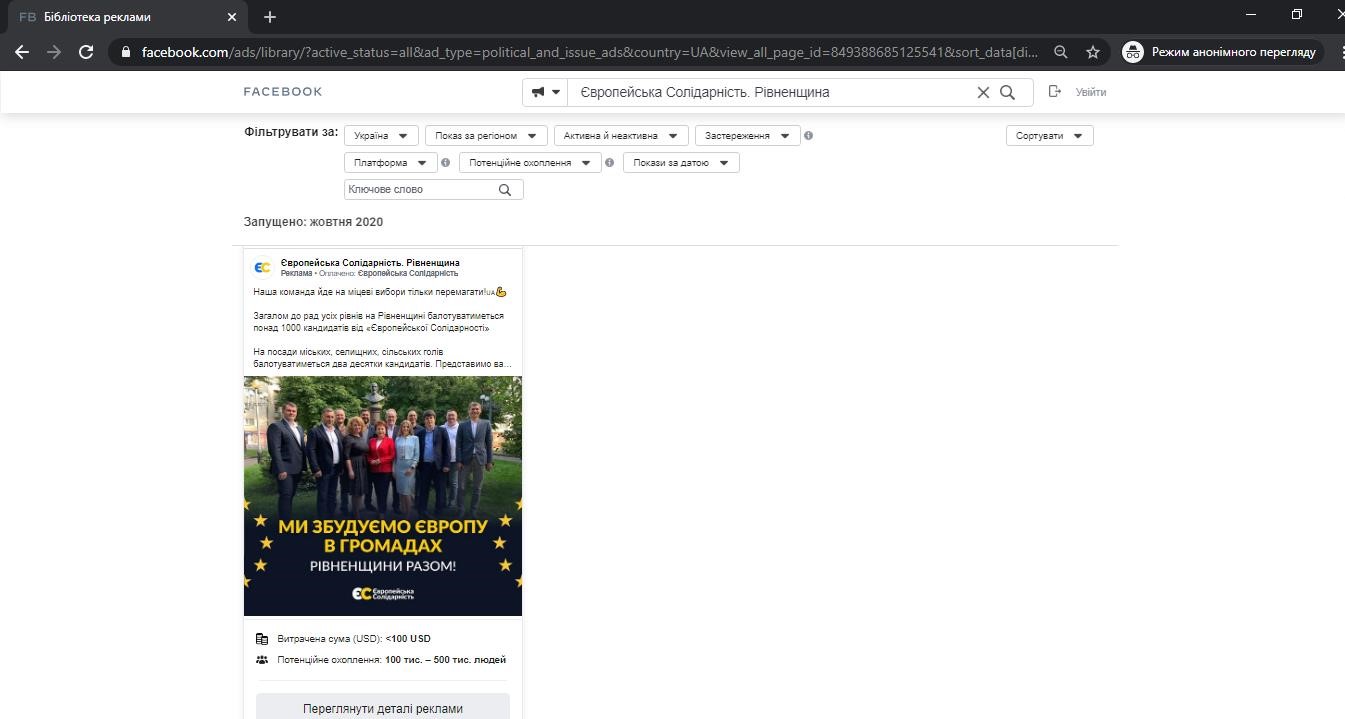Image resolution: width=1345 pixels, height=719 pixels.
Task: Click the Режим анонімного перегляду label
Action: [1233, 52]
